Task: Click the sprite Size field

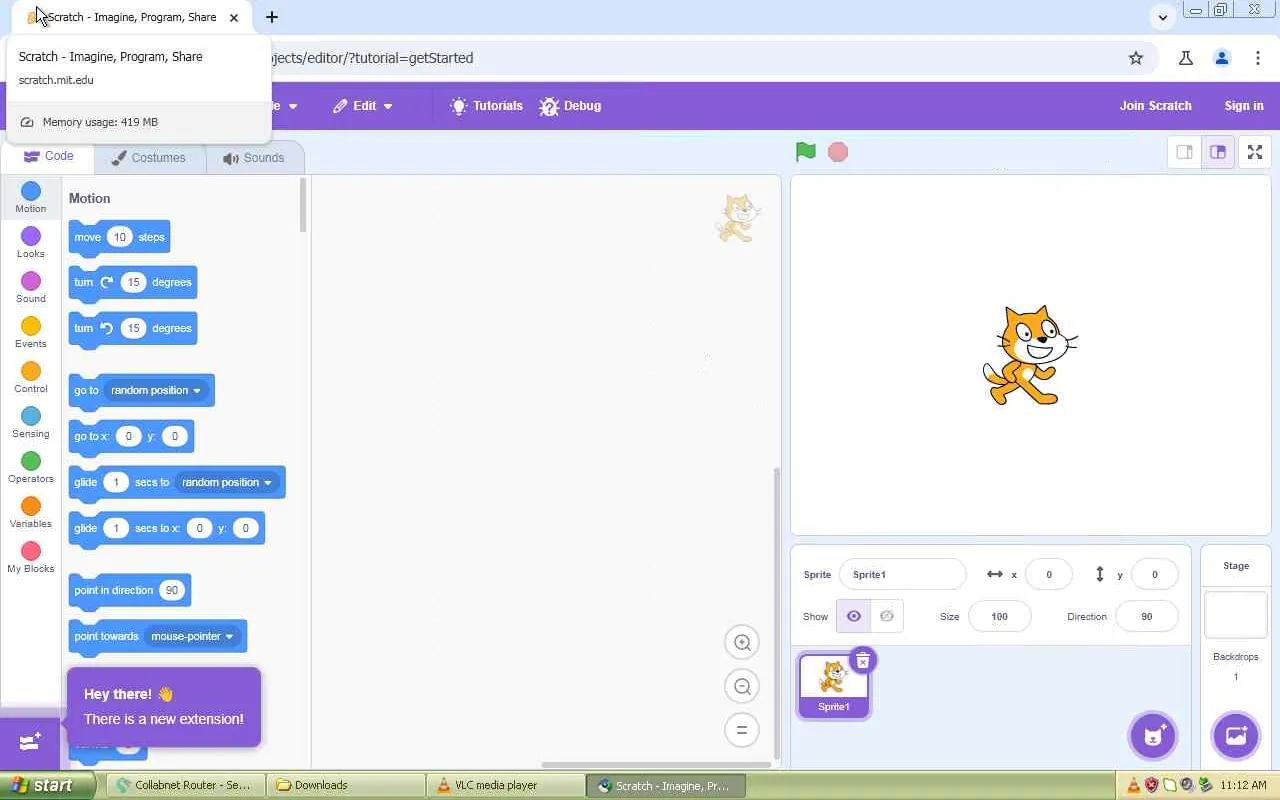Action: (1000, 617)
